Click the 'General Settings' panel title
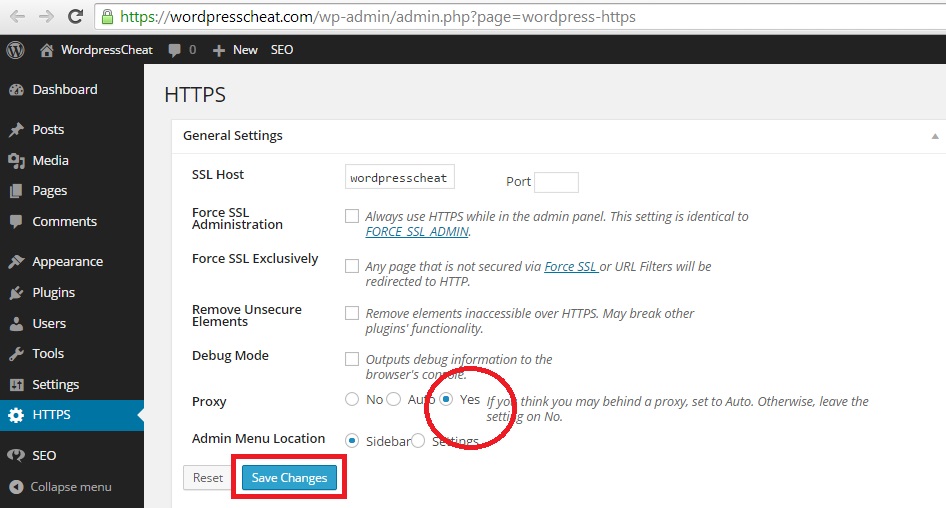The width and height of the screenshot is (946, 508). tap(233, 136)
